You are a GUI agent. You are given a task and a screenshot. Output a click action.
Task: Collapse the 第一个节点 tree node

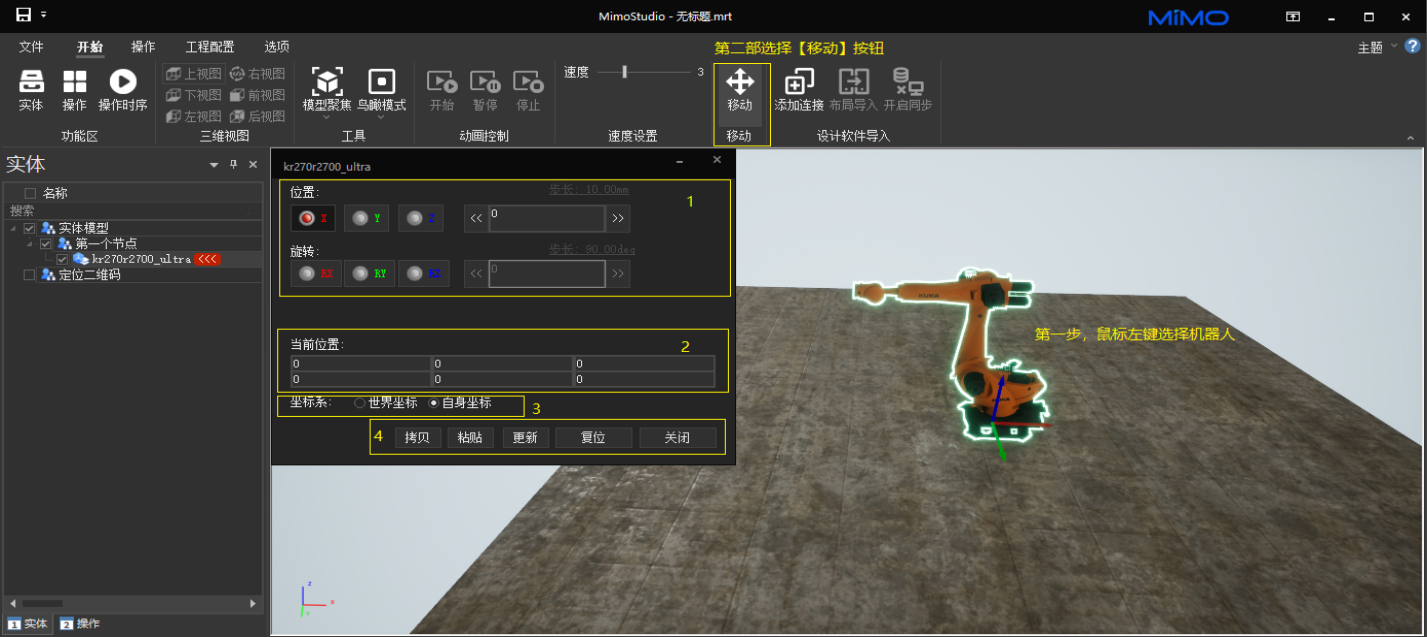click(x=30, y=244)
